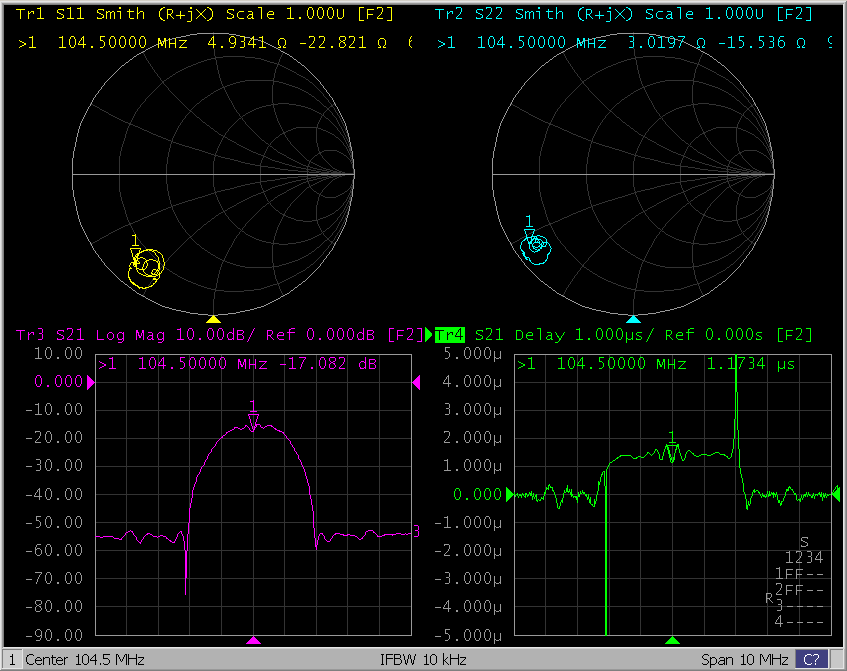Click cyan marker position triangle below S22 chart

(x=632, y=319)
